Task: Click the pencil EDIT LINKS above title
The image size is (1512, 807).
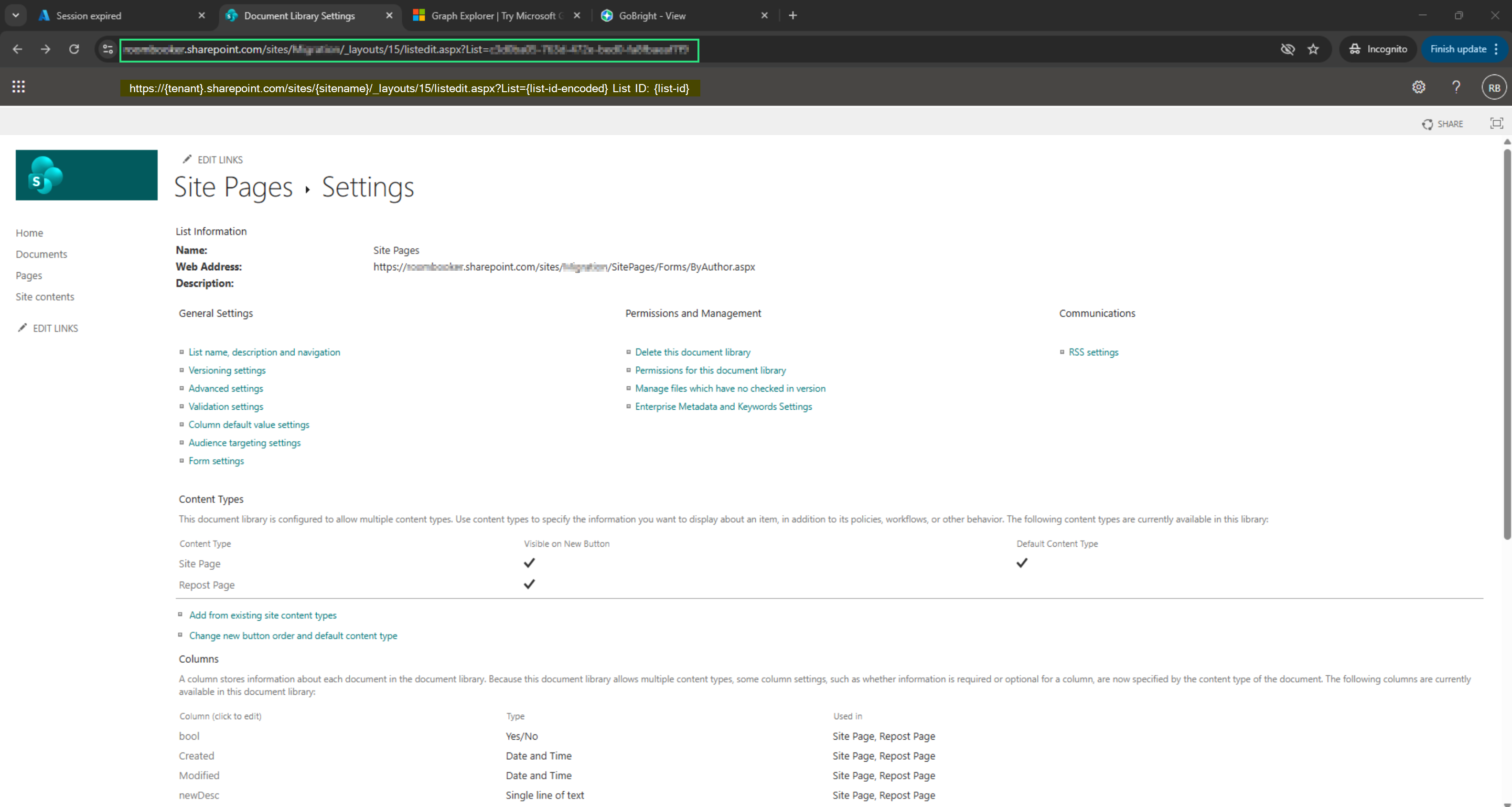Action: (x=213, y=159)
